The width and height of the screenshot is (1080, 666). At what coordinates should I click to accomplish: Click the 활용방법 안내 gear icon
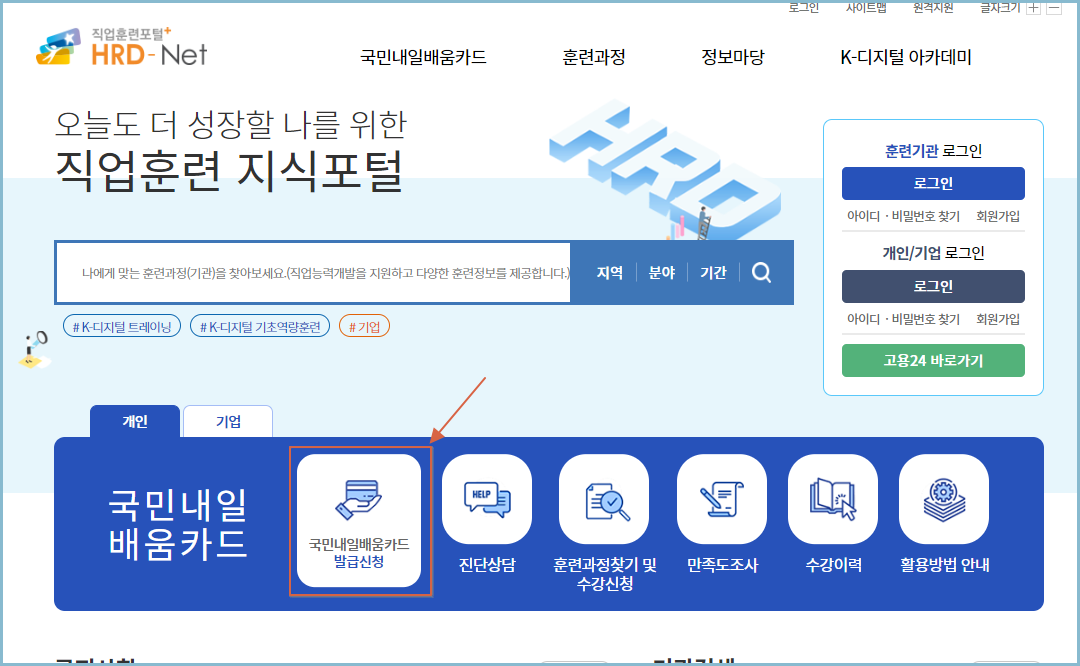[944, 498]
